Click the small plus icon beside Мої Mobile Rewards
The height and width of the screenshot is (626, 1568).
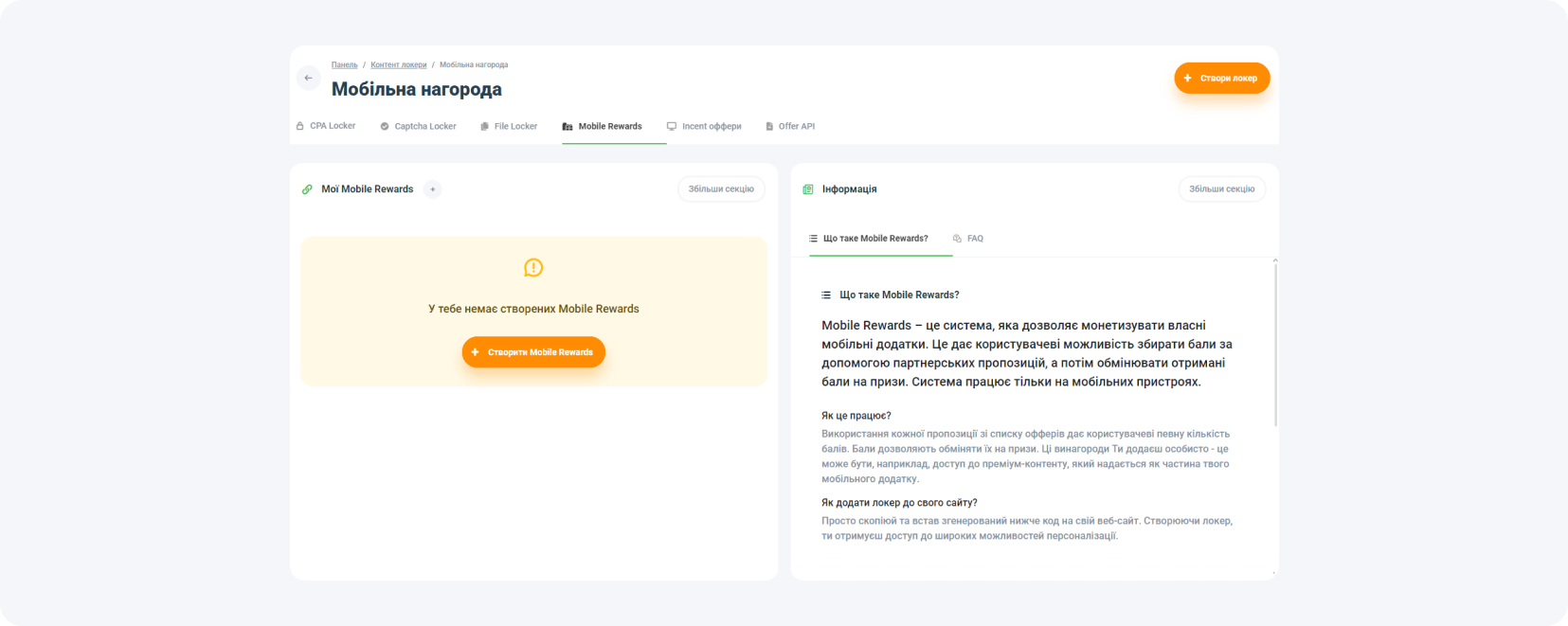[x=433, y=189]
